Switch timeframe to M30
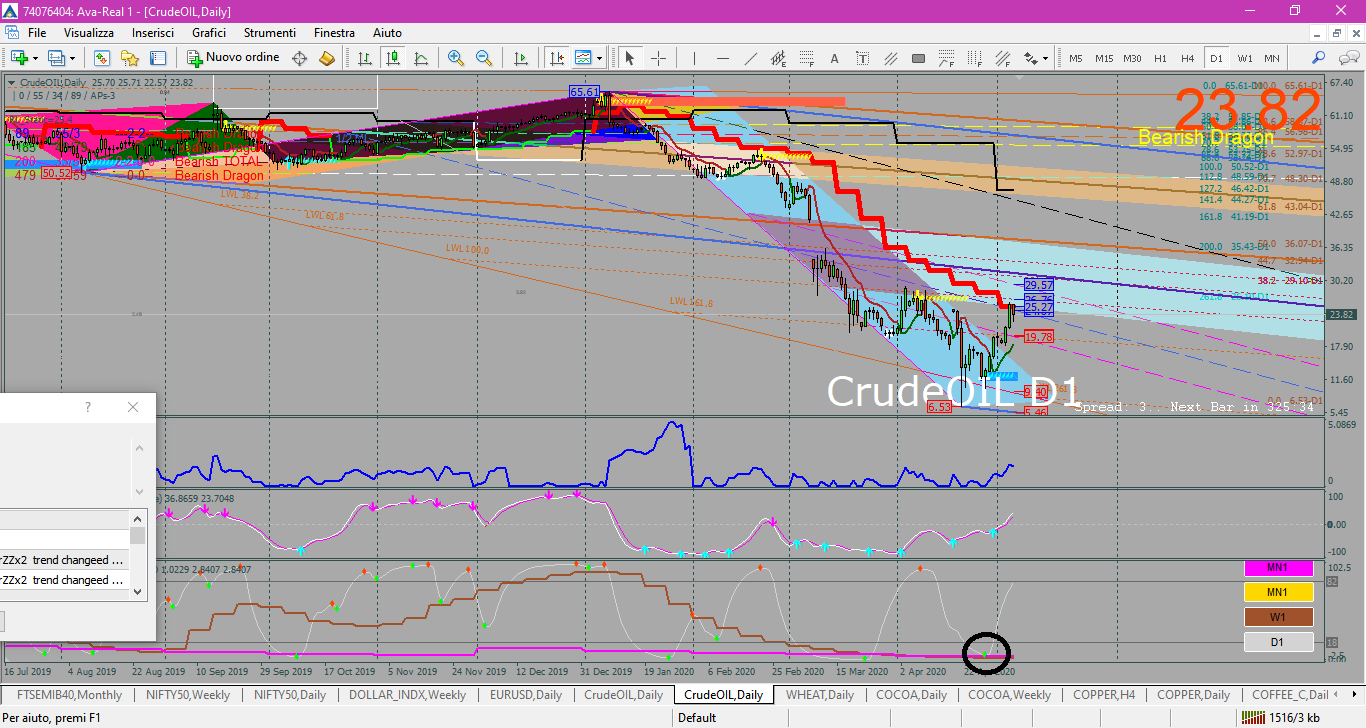Screen dimensions: 1366x728 1132,58
